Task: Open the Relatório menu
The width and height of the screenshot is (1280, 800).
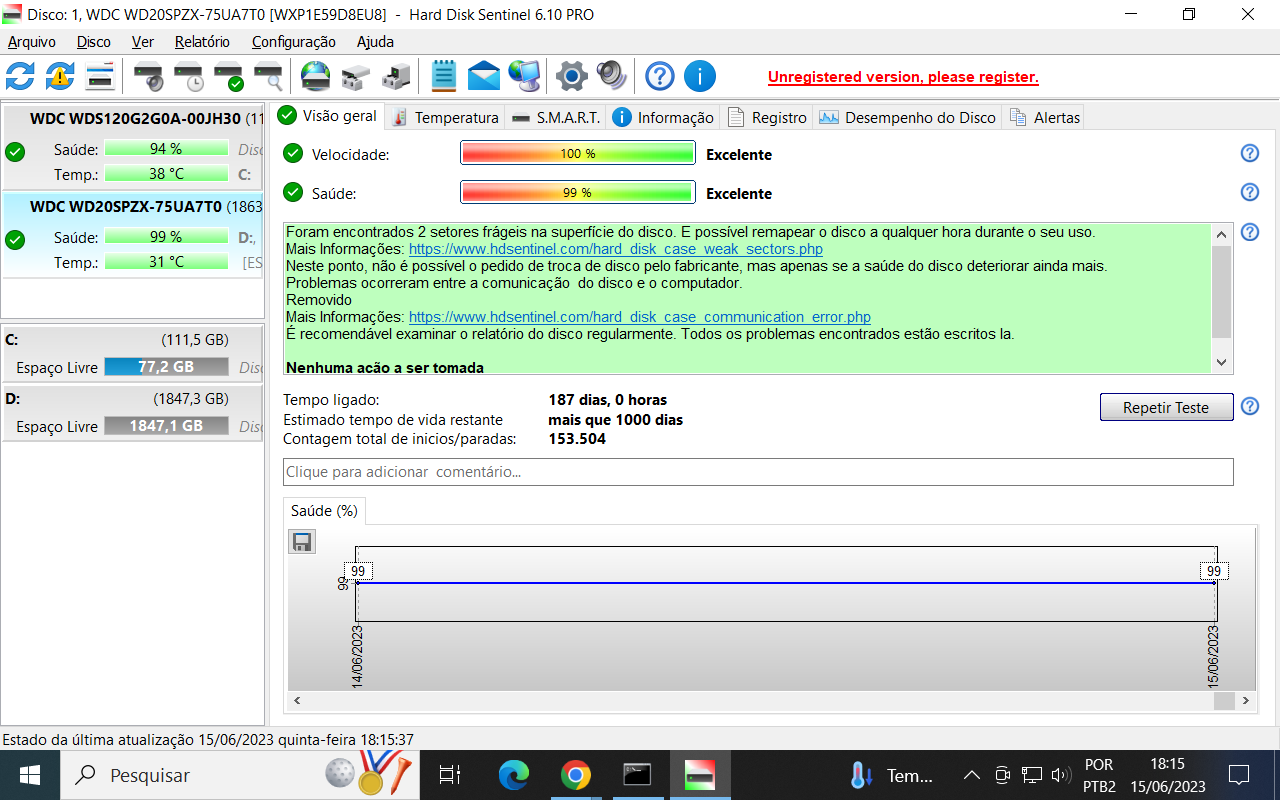Action: coord(202,42)
